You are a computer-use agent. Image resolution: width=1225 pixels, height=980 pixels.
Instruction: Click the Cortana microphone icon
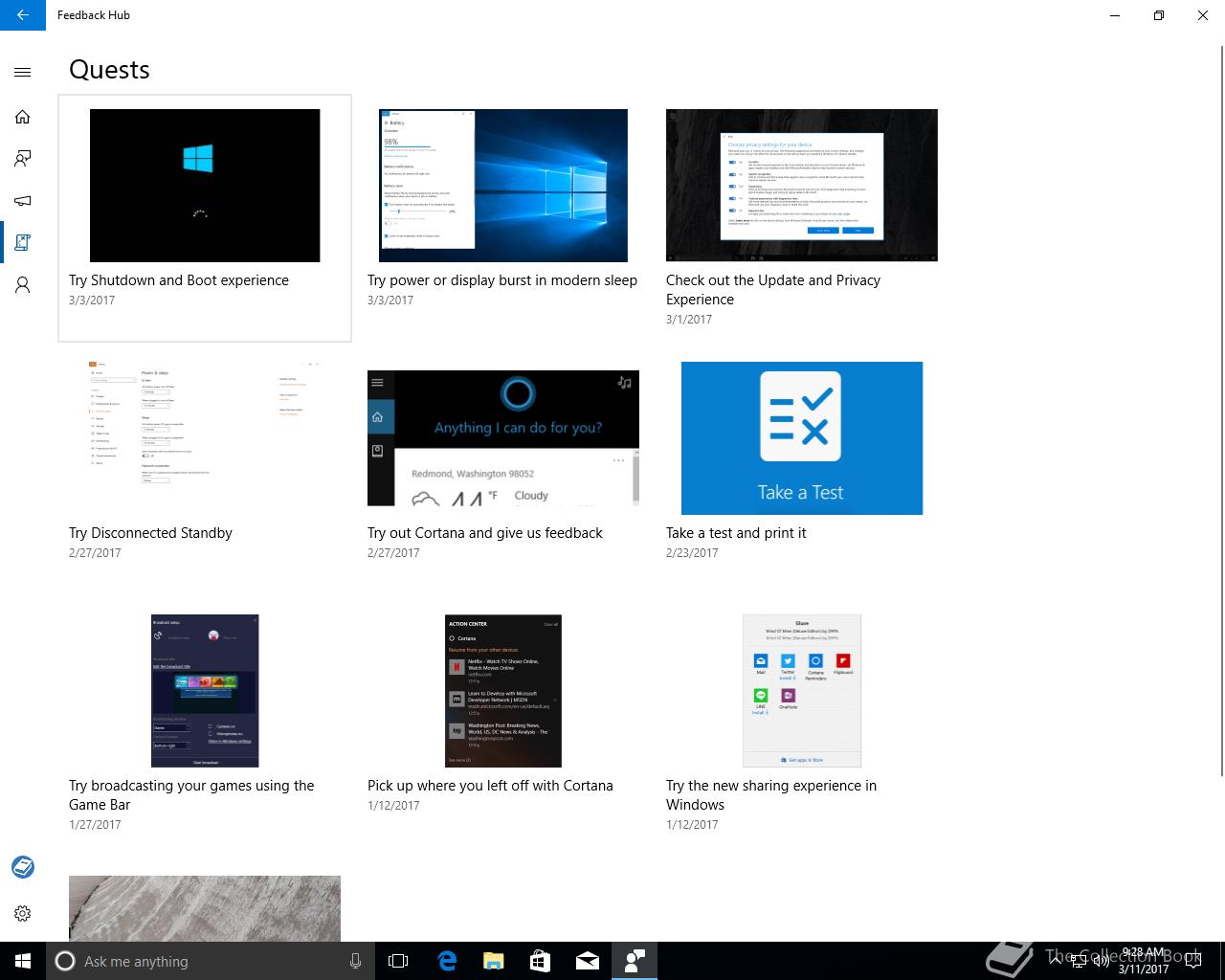[355, 961]
